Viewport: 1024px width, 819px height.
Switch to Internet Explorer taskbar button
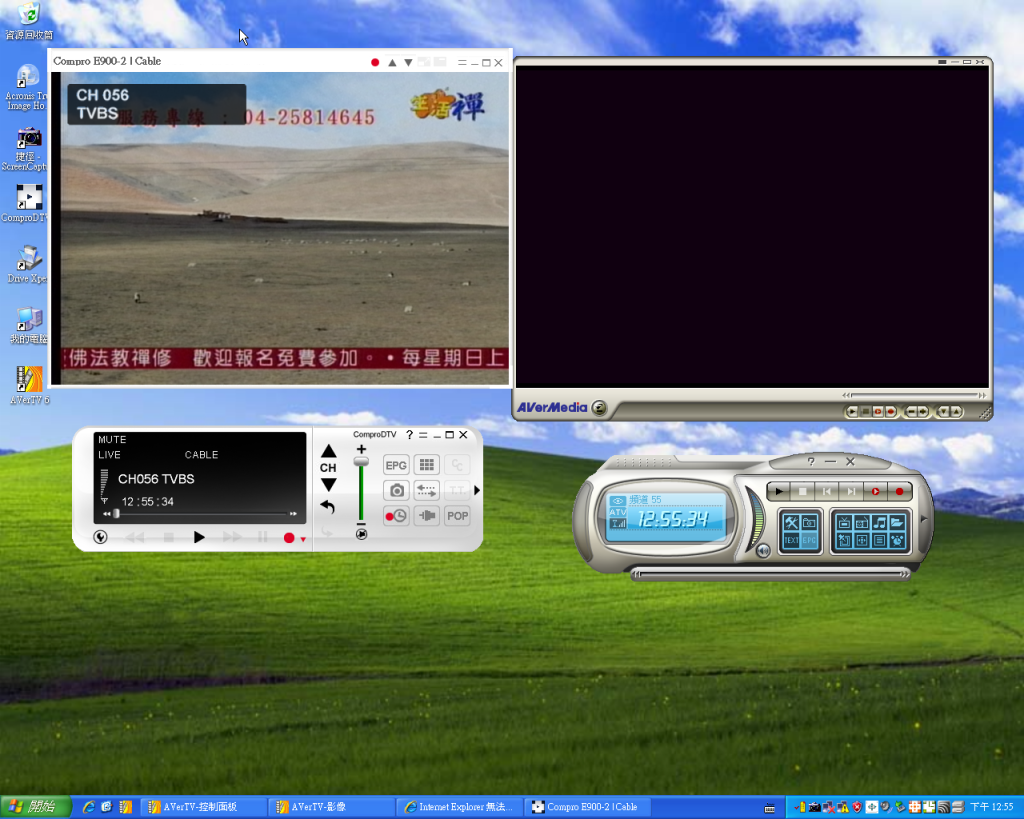(459, 807)
